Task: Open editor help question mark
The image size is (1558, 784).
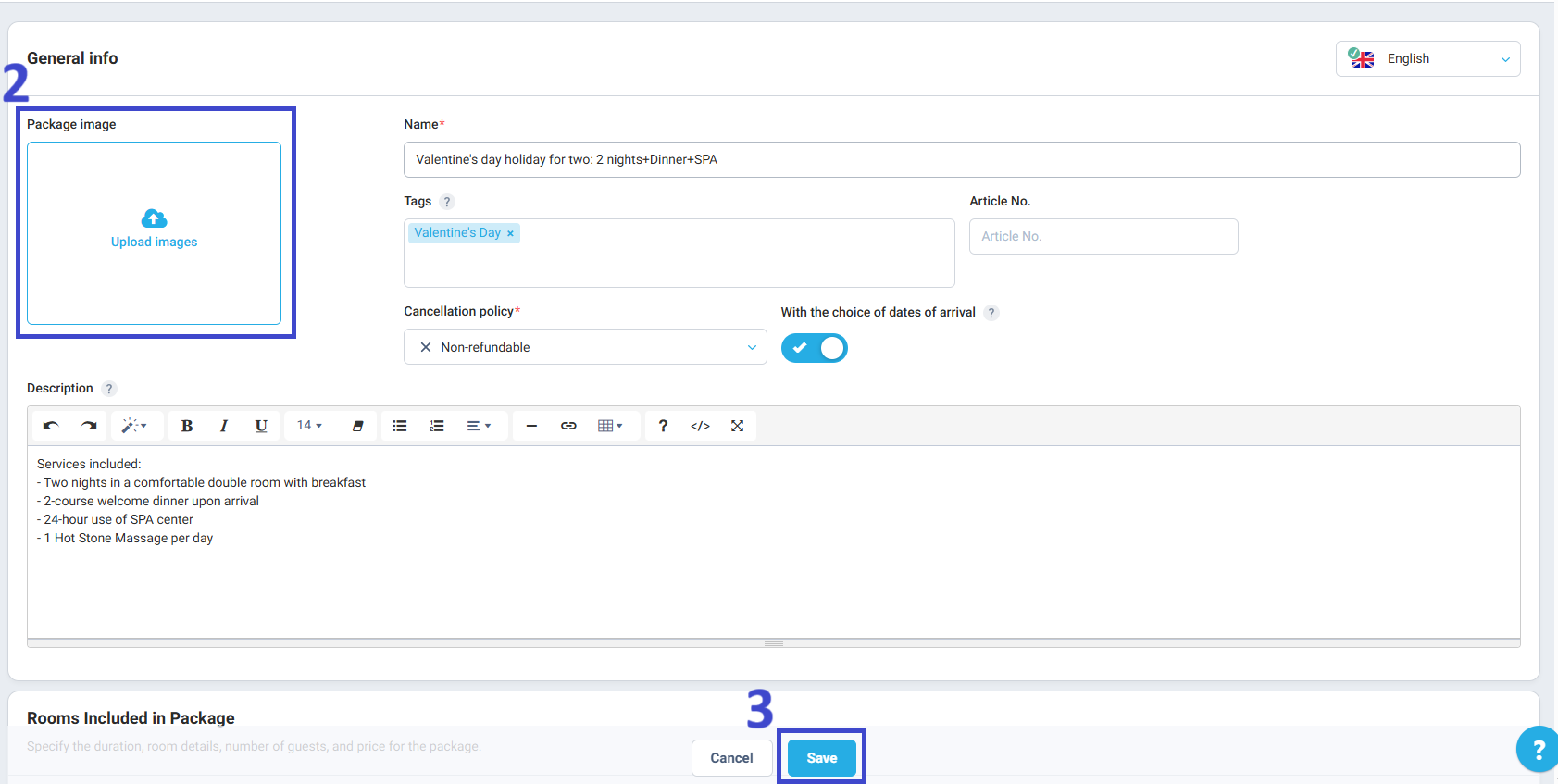Action: tap(663, 426)
